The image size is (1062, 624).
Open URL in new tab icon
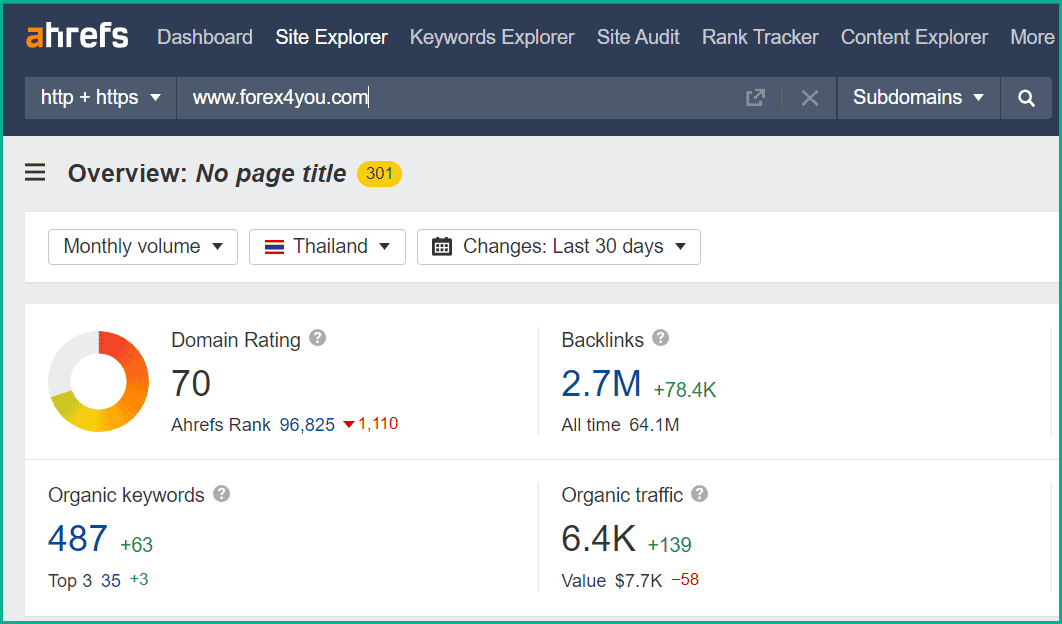[755, 98]
